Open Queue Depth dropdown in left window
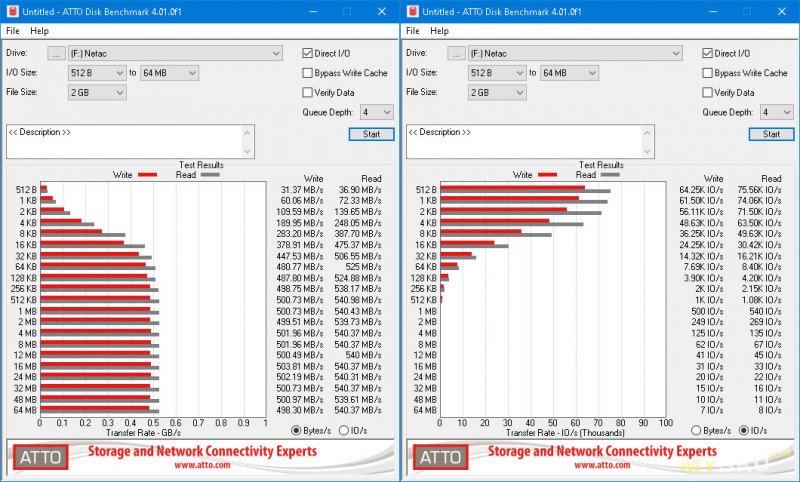 377,112
